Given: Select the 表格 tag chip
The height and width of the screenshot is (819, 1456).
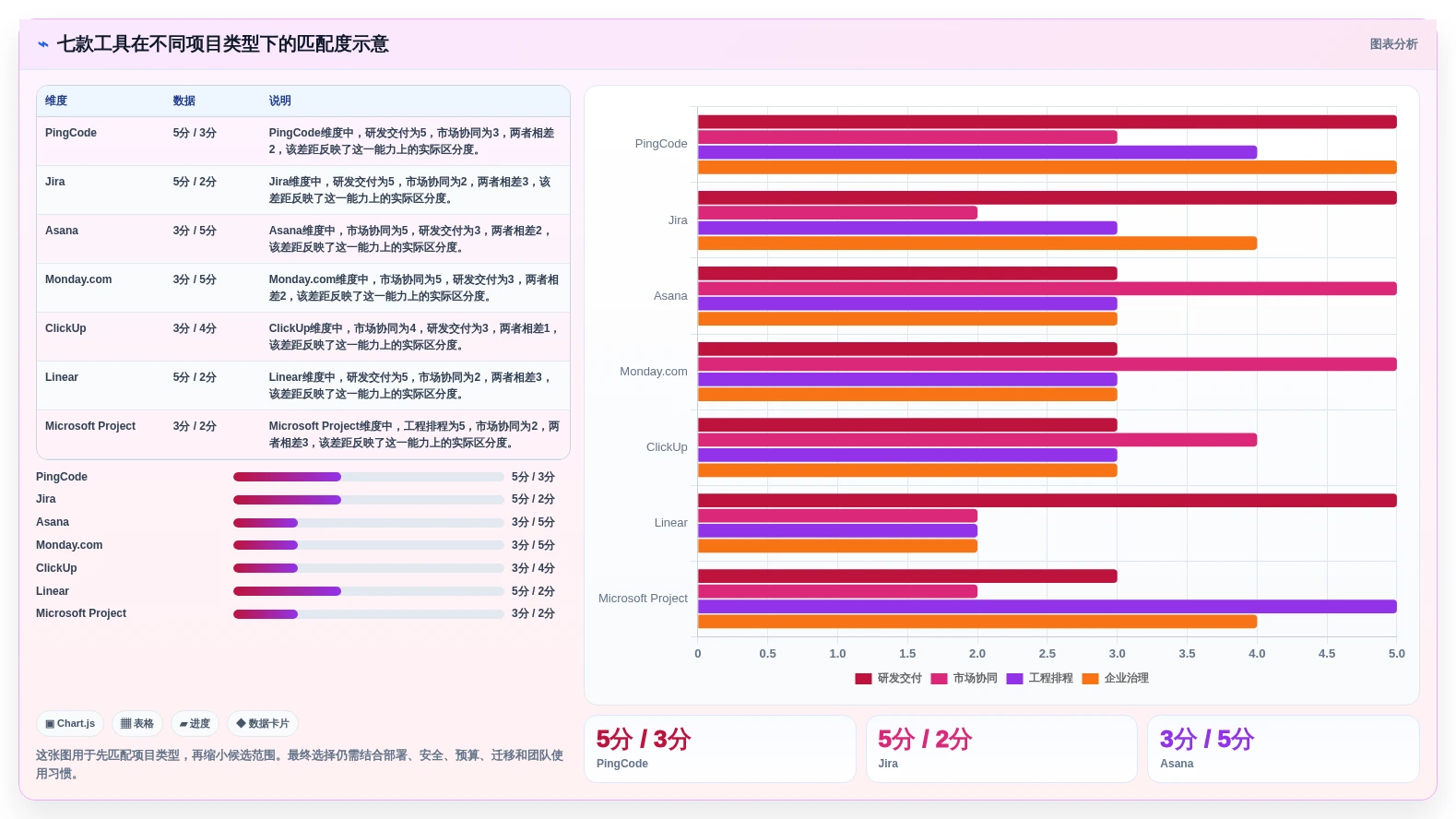Looking at the screenshot, I should [137, 724].
